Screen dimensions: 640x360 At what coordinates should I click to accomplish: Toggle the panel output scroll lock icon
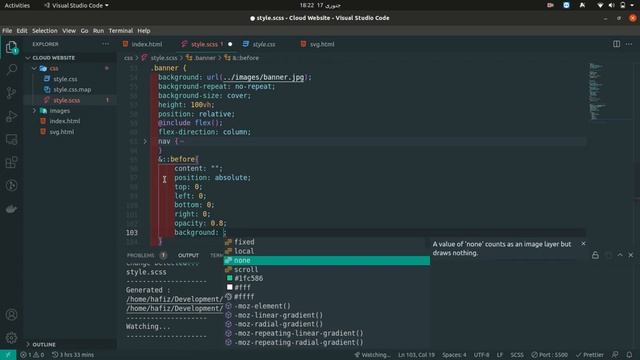pyautogui.click(x=595, y=255)
